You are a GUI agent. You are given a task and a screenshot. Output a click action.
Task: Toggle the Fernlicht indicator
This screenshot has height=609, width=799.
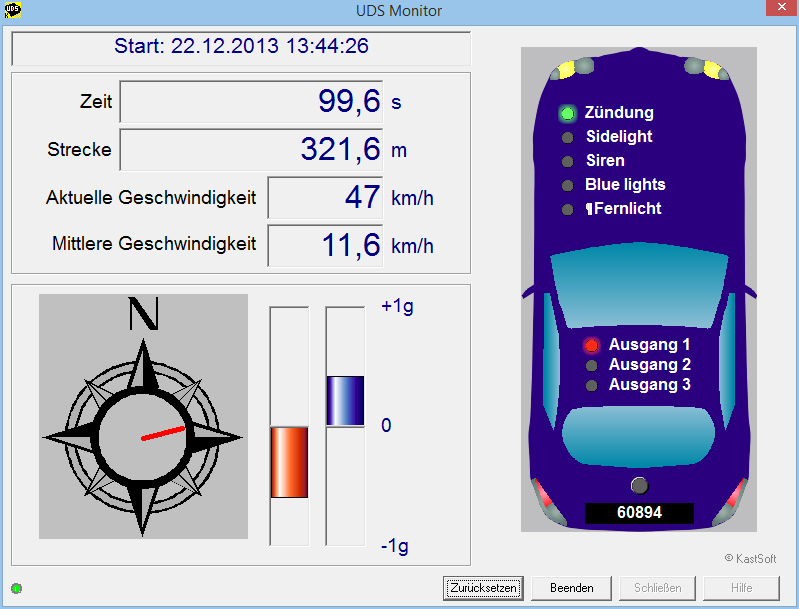(567, 209)
